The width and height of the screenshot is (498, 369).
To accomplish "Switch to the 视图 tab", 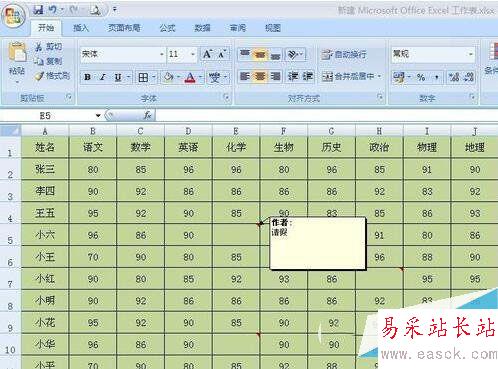I will 273,28.
